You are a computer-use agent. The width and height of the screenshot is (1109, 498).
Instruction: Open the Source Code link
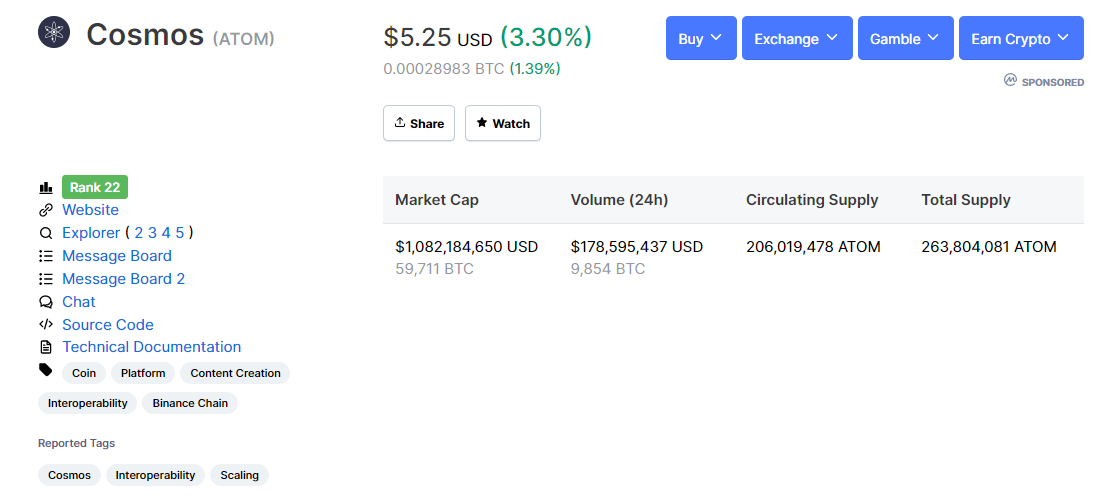[108, 325]
